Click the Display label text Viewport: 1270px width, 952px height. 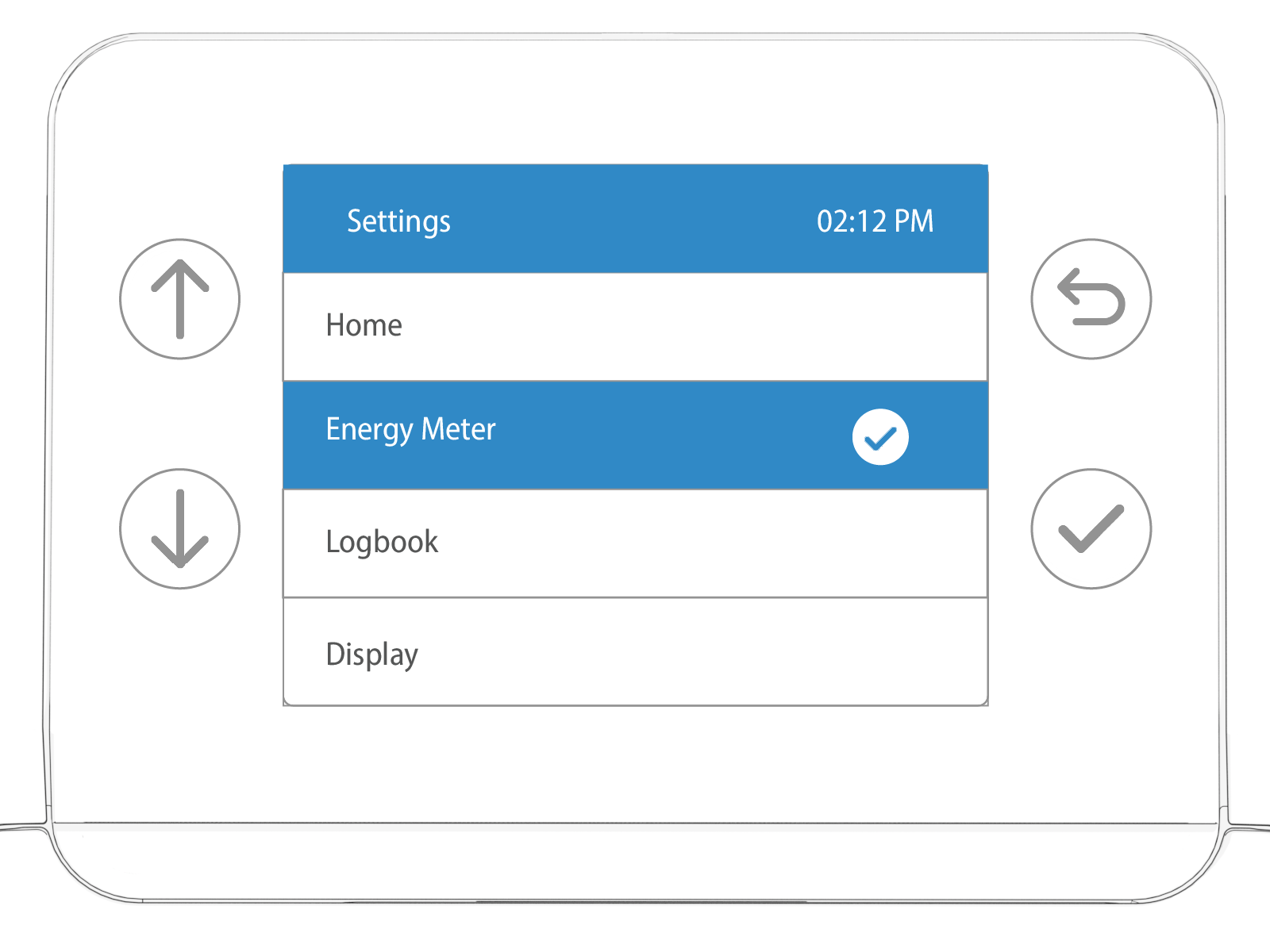[x=371, y=654]
